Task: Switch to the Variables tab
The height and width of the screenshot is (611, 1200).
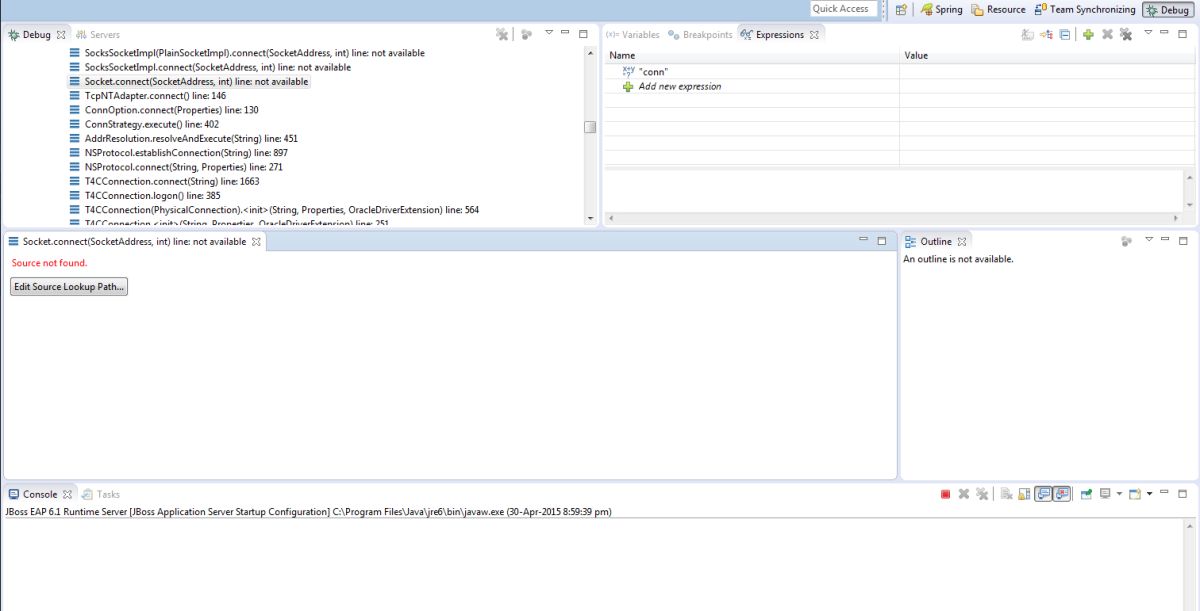Action: pos(633,34)
